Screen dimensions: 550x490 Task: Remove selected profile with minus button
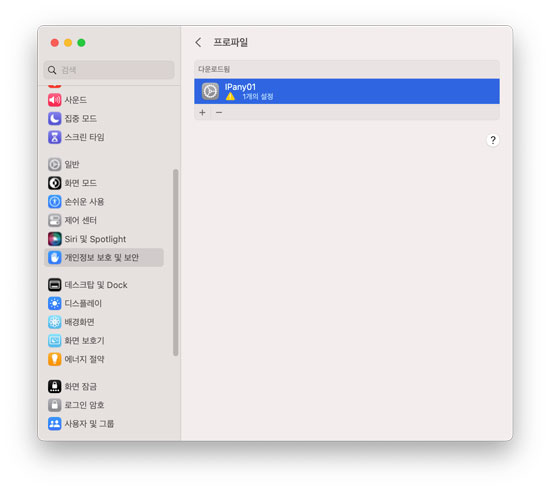pyautogui.click(x=219, y=113)
